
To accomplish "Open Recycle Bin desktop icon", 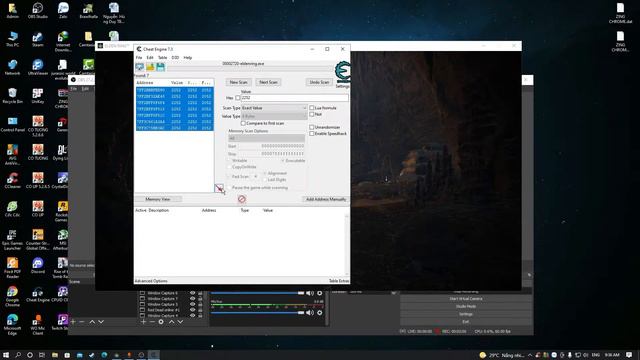I will [12, 96].
